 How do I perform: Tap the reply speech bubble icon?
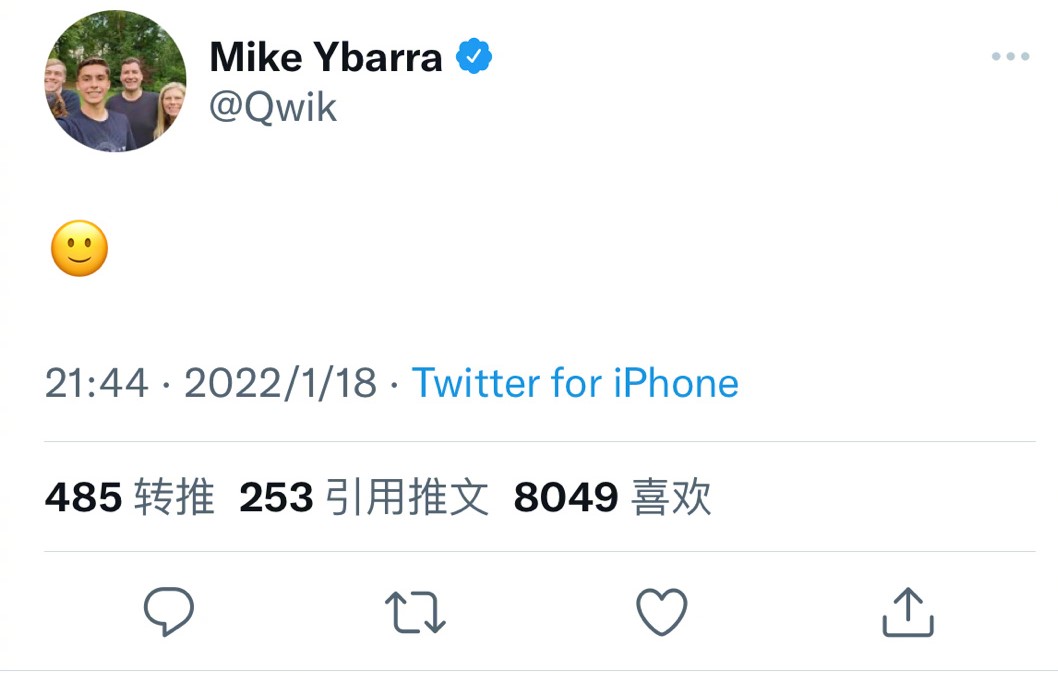point(168,611)
